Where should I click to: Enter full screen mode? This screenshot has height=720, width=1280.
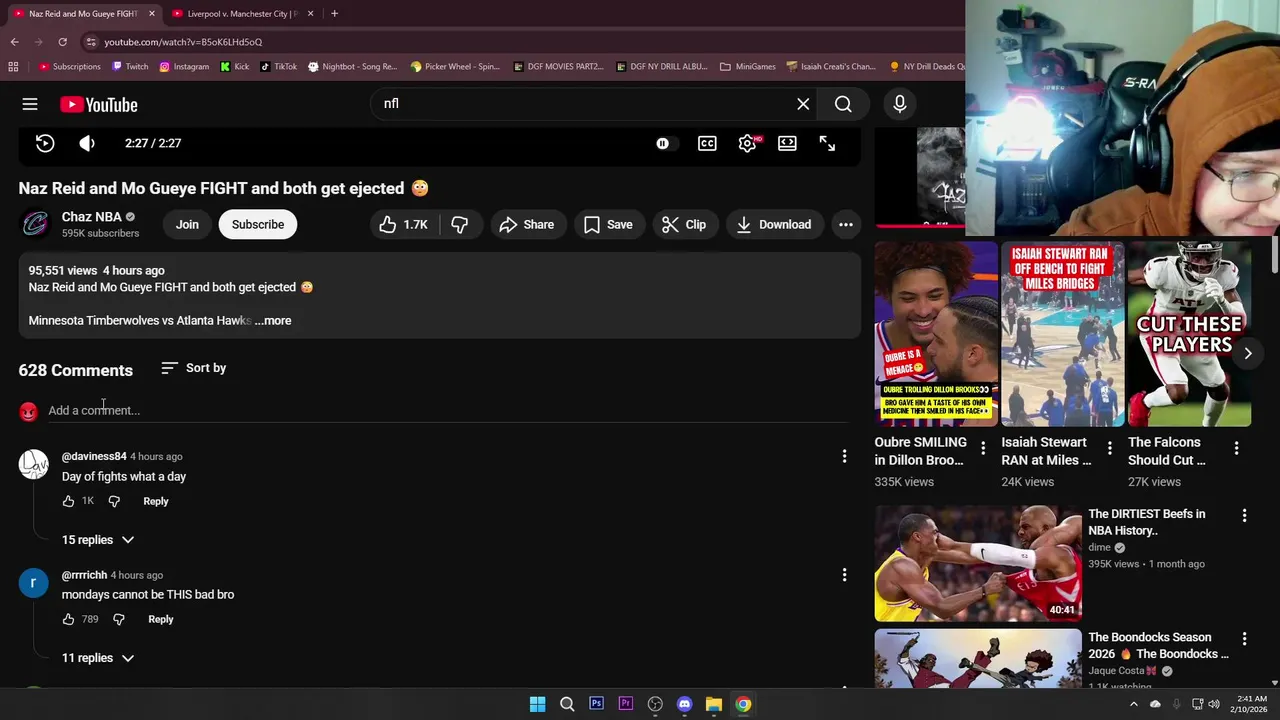pyautogui.click(x=827, y=143)
